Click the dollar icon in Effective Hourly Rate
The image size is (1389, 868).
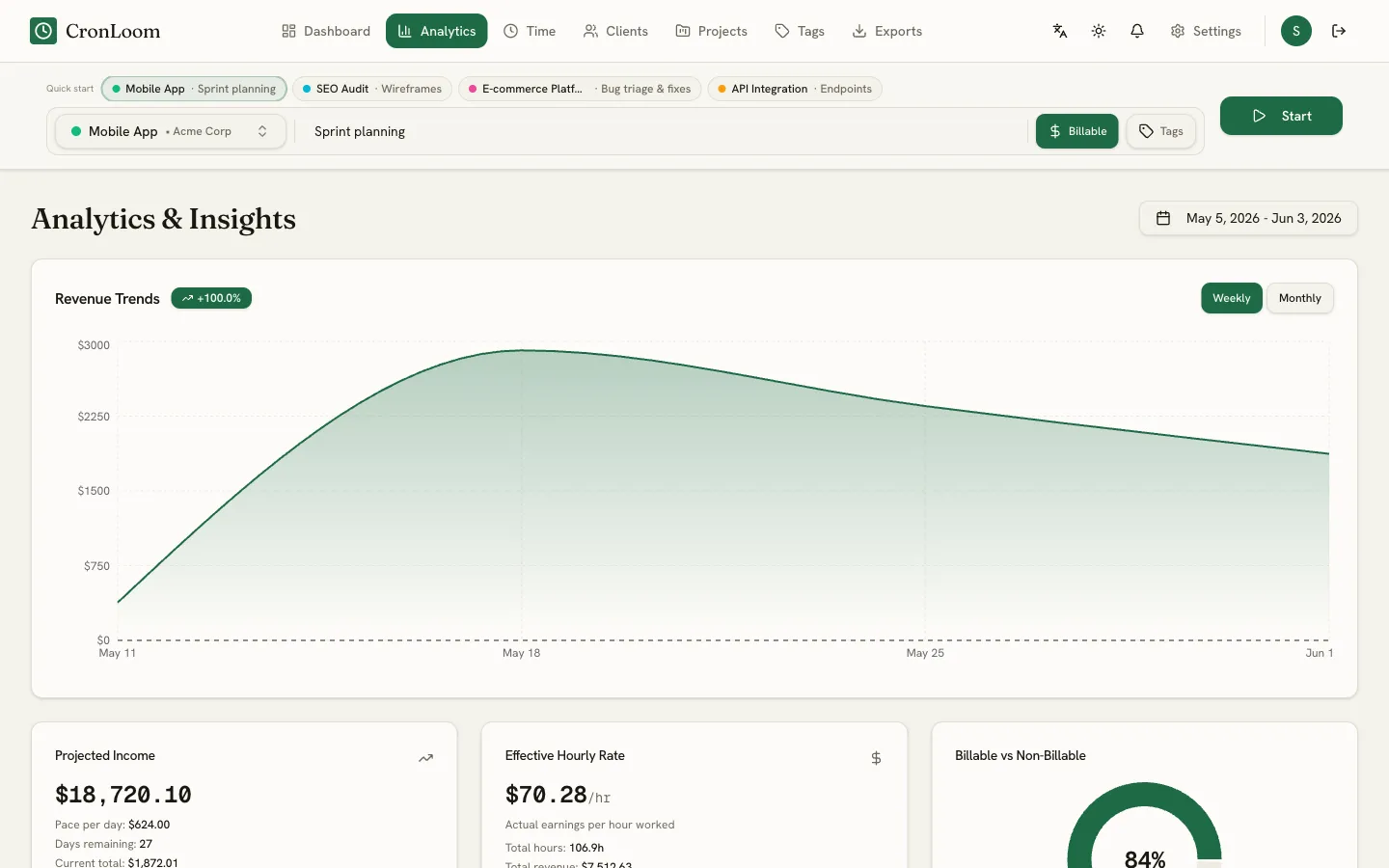(876, 758)
